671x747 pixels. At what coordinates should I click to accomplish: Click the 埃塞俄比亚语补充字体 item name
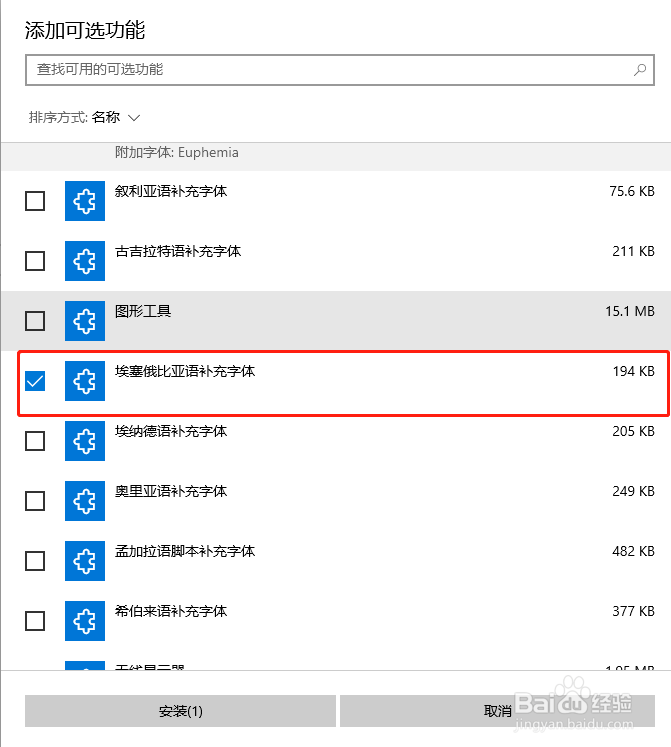[185, 372]
